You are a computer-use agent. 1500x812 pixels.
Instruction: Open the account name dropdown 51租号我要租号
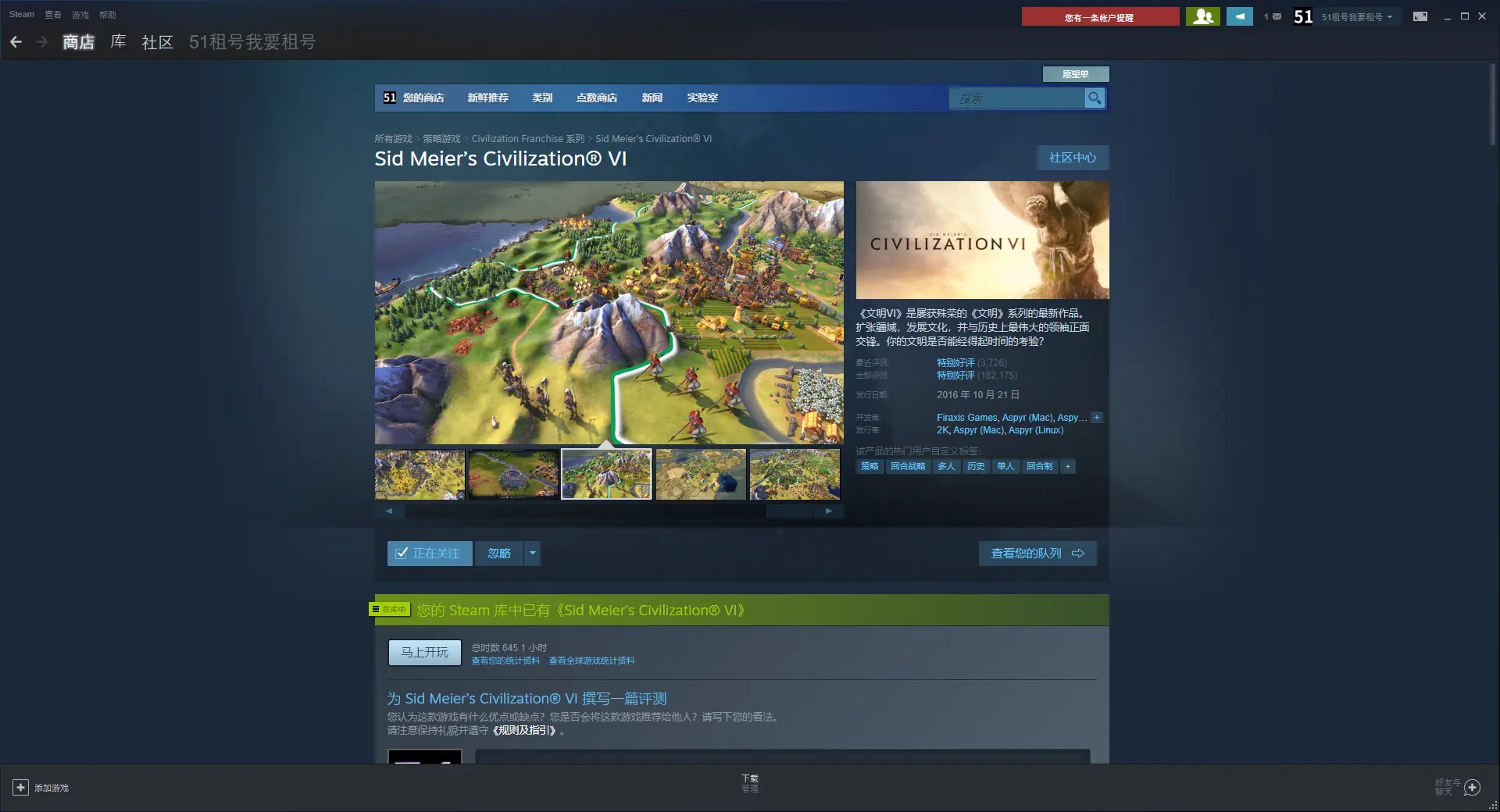[x=1357, y=17]
